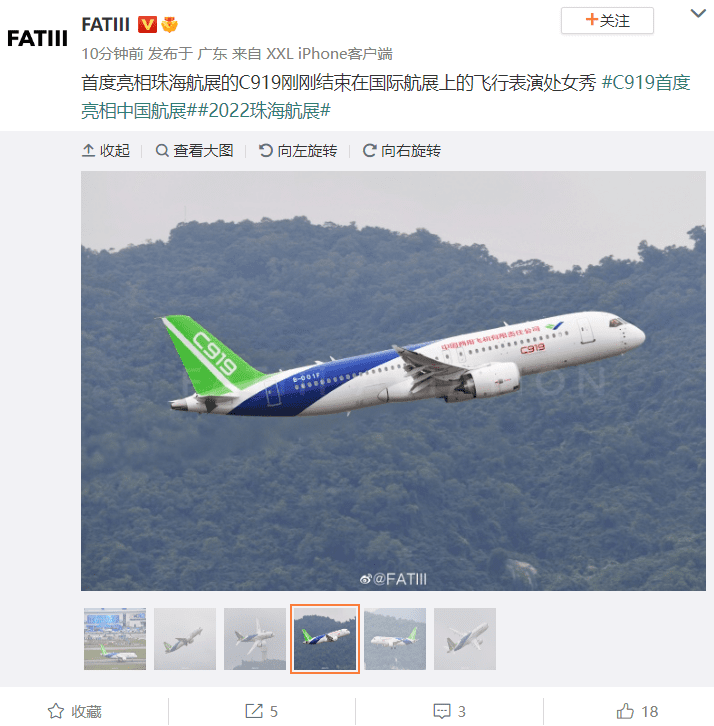Open comments via speech bubble icon
Image resolution: width=714 pixels, height=726 pixels.
coord(442,711)
